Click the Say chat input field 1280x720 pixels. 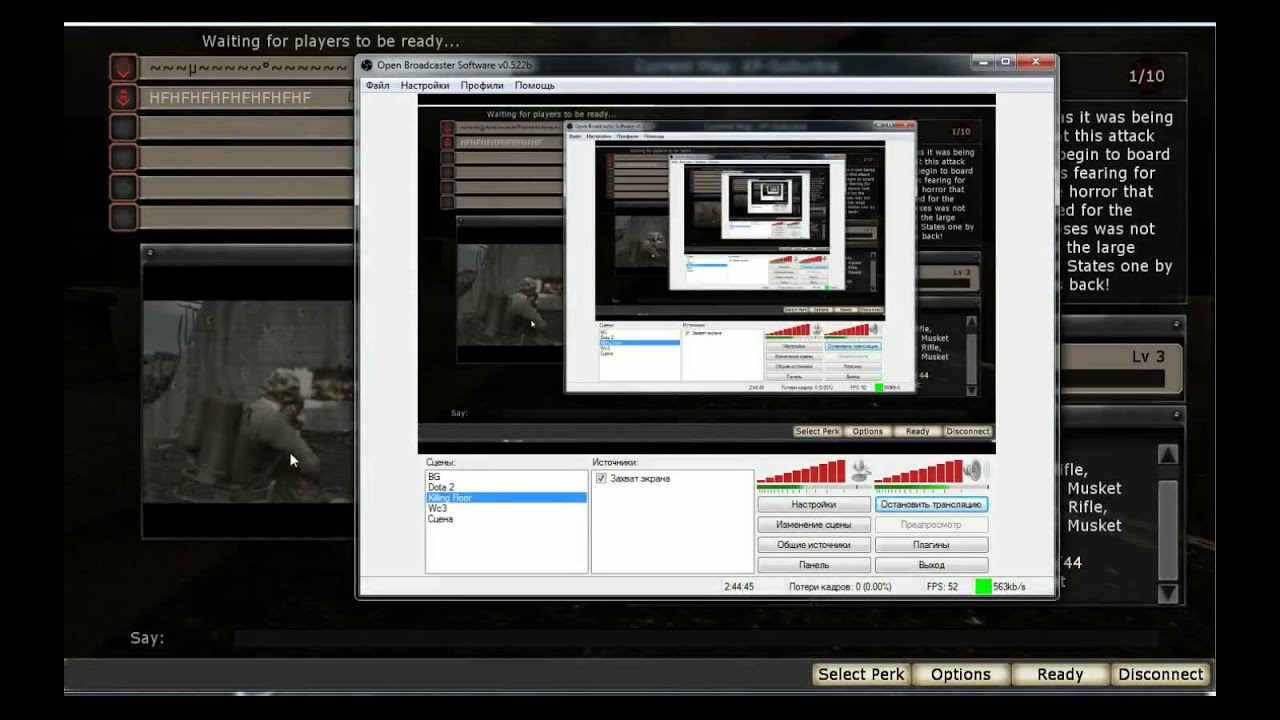[x=695, y=638]
